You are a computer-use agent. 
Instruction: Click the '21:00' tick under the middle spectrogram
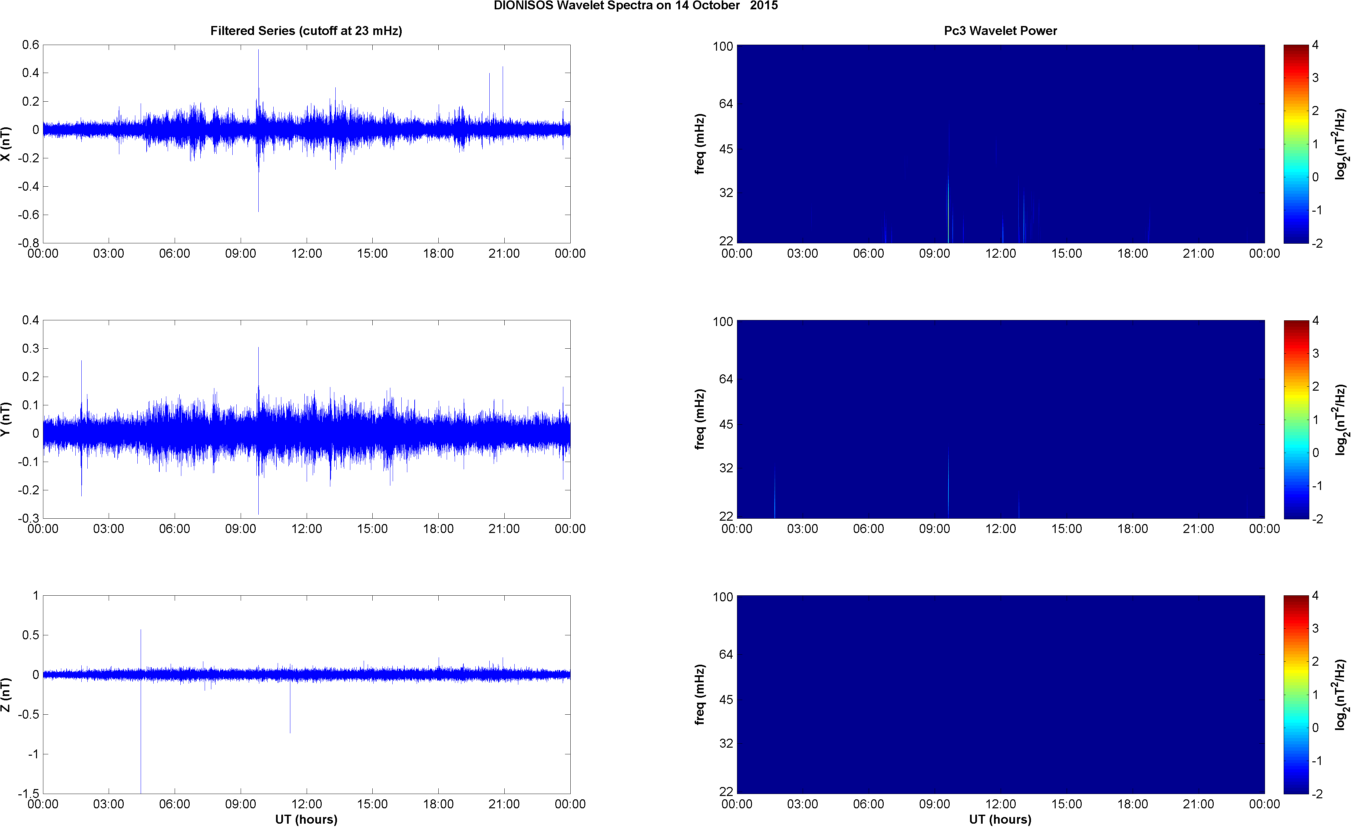1199,529
